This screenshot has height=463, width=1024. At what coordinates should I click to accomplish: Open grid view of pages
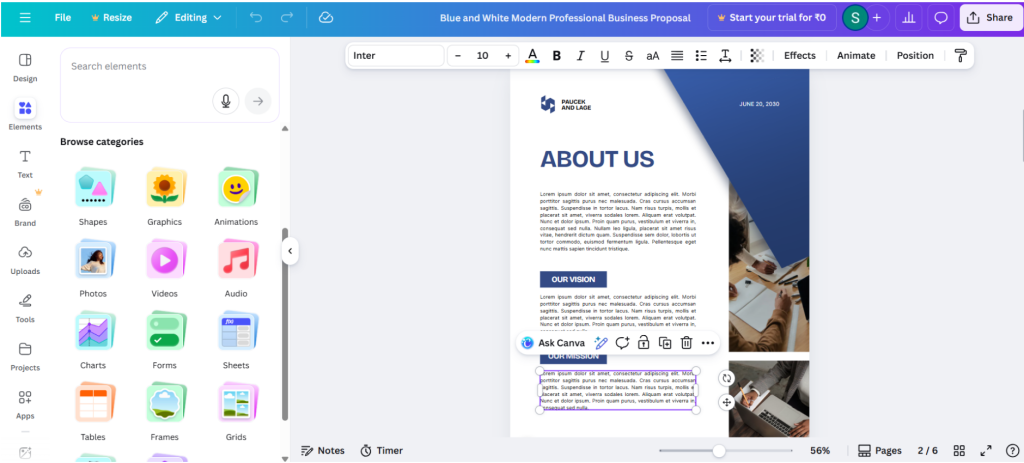[x=959, y=451]
